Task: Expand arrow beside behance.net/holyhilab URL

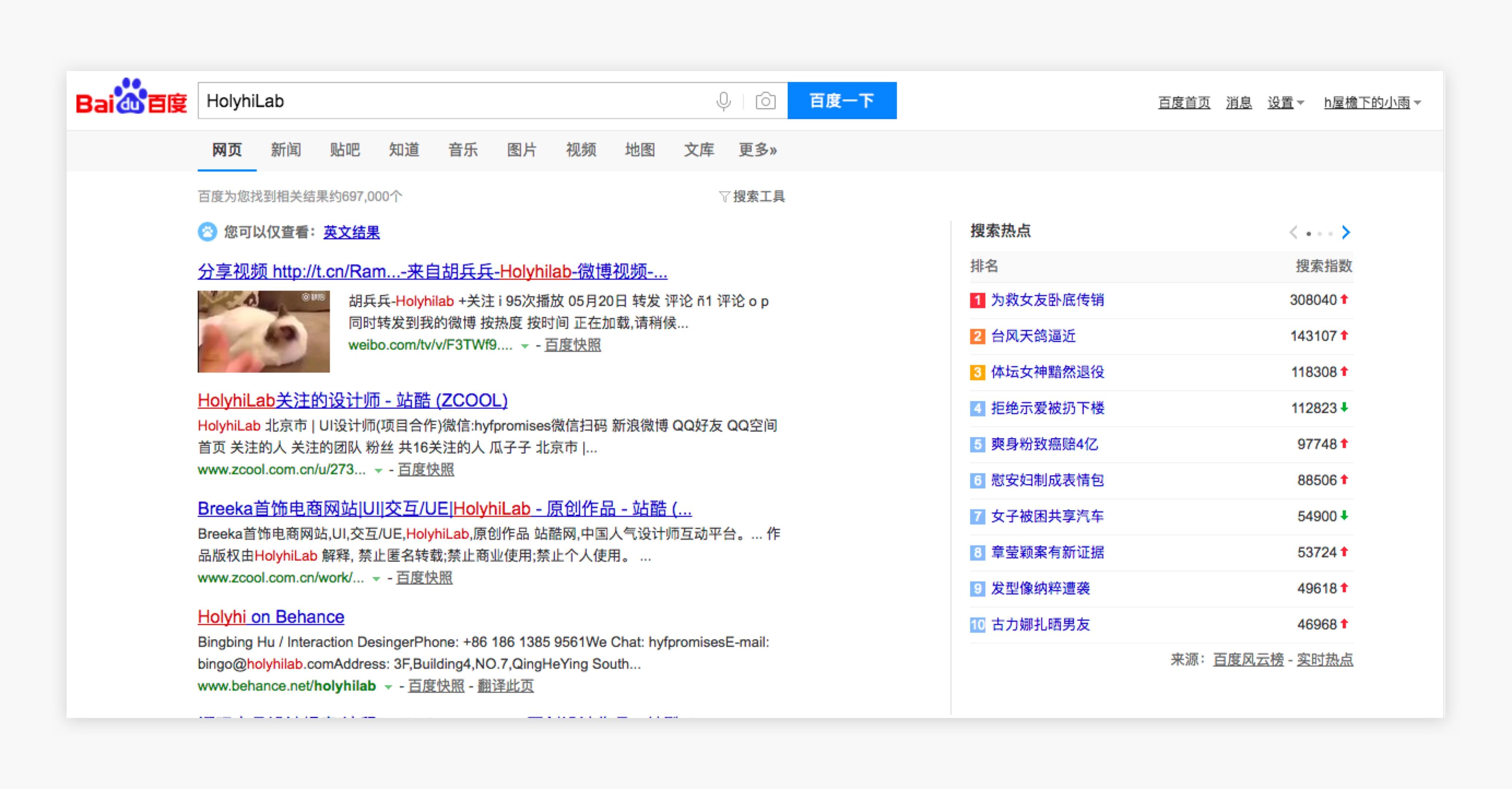Action: (x=388, y=687)
